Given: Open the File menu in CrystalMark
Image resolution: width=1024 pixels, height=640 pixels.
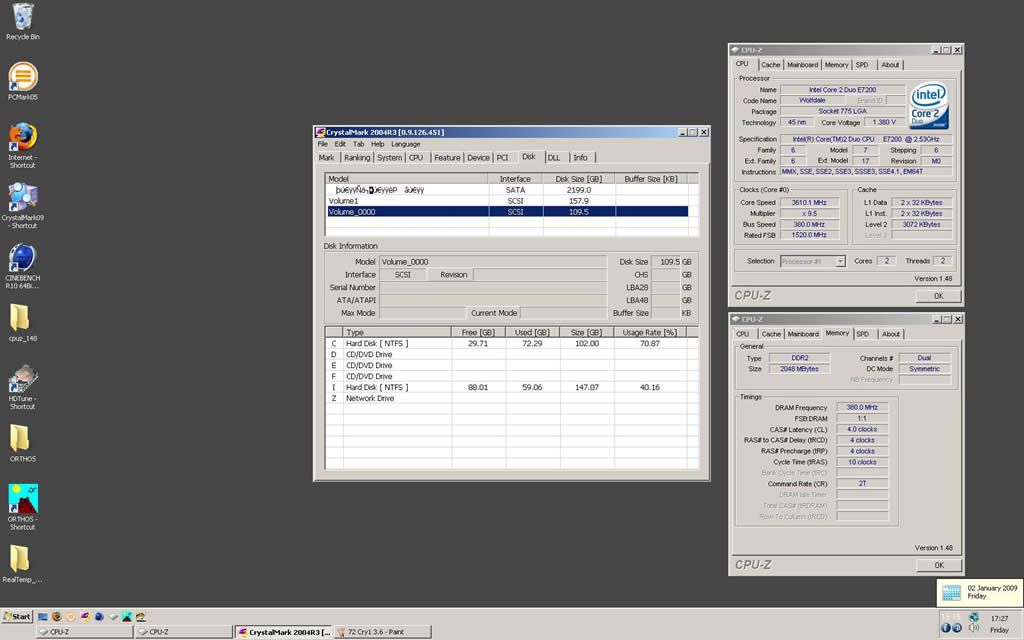Looking at the screenshot, I should pyautogui.click(x=323, y=144).
